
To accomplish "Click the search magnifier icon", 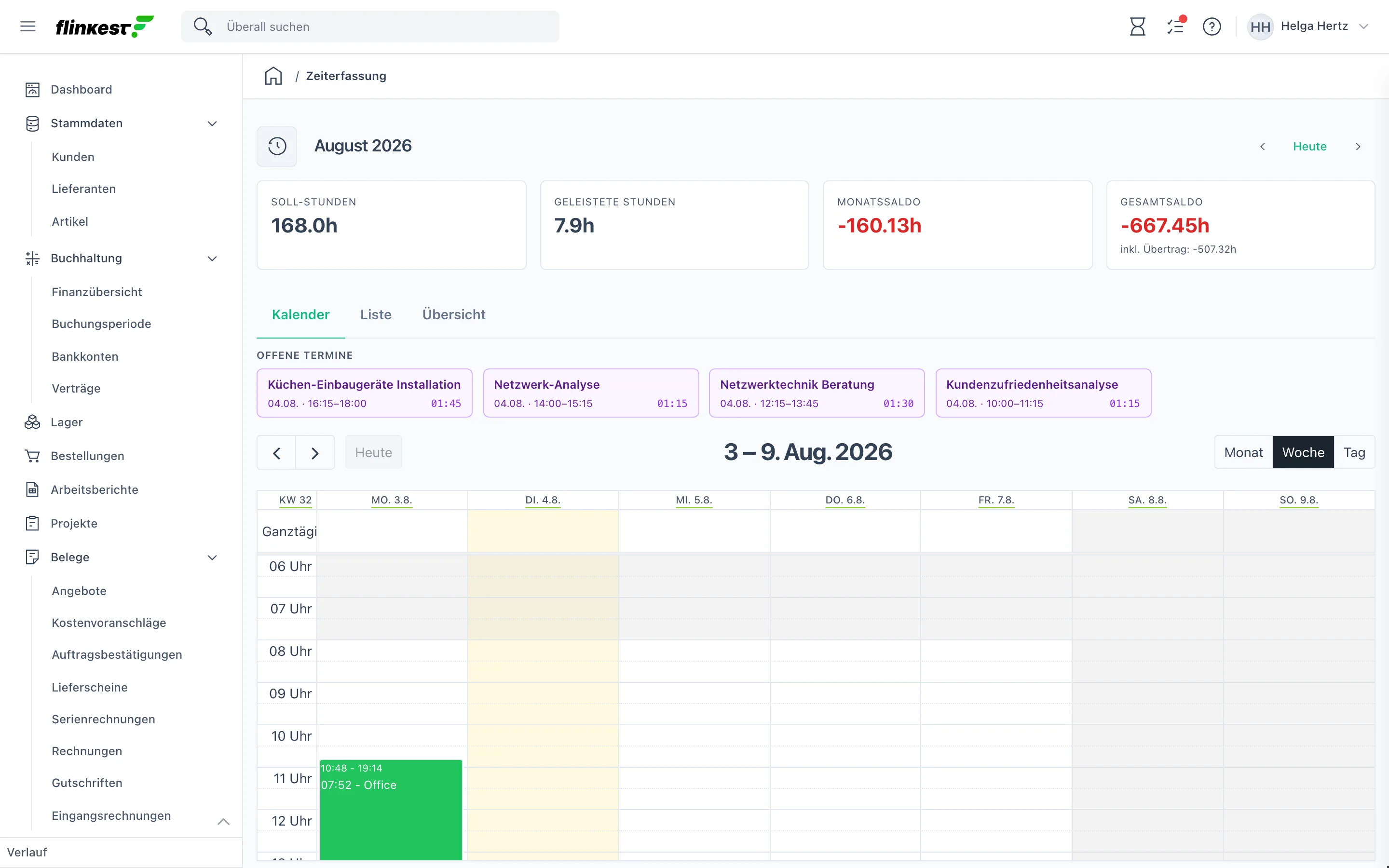I will point(202,27).
